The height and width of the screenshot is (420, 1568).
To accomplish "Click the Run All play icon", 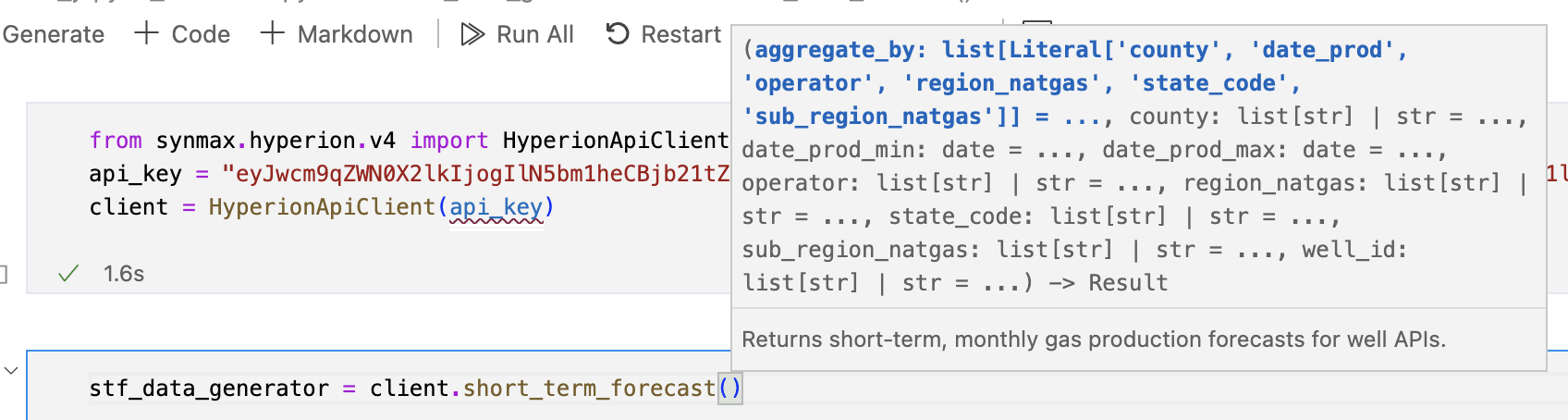I will [472, 35].
